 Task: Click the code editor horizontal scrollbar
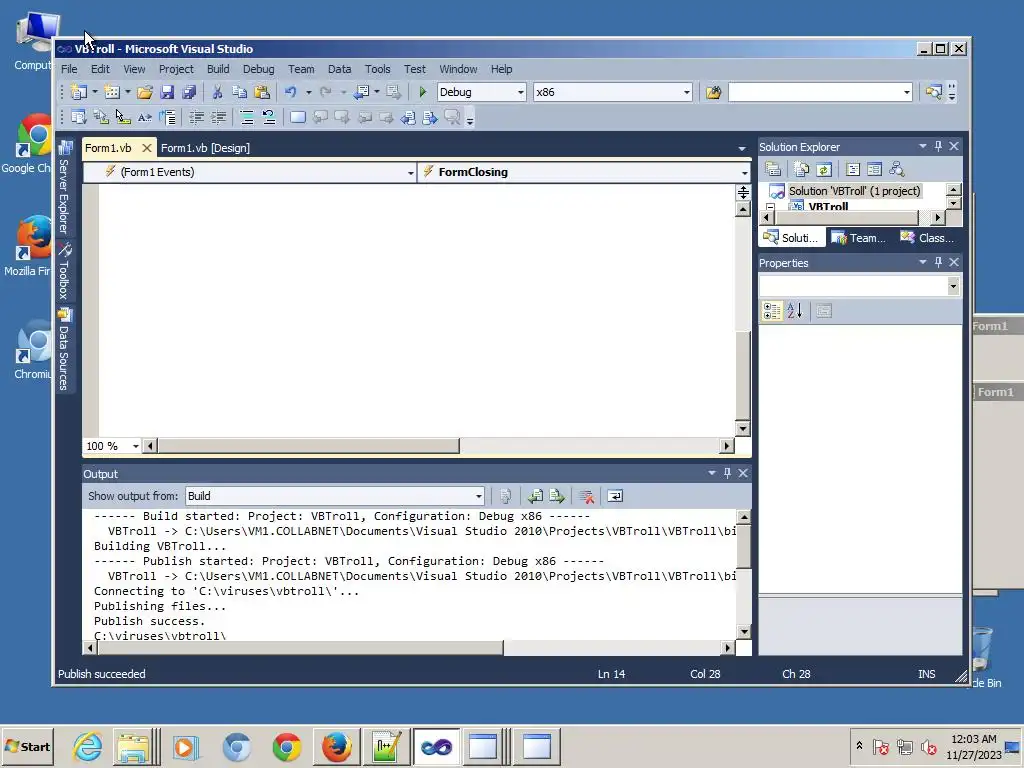308,446
